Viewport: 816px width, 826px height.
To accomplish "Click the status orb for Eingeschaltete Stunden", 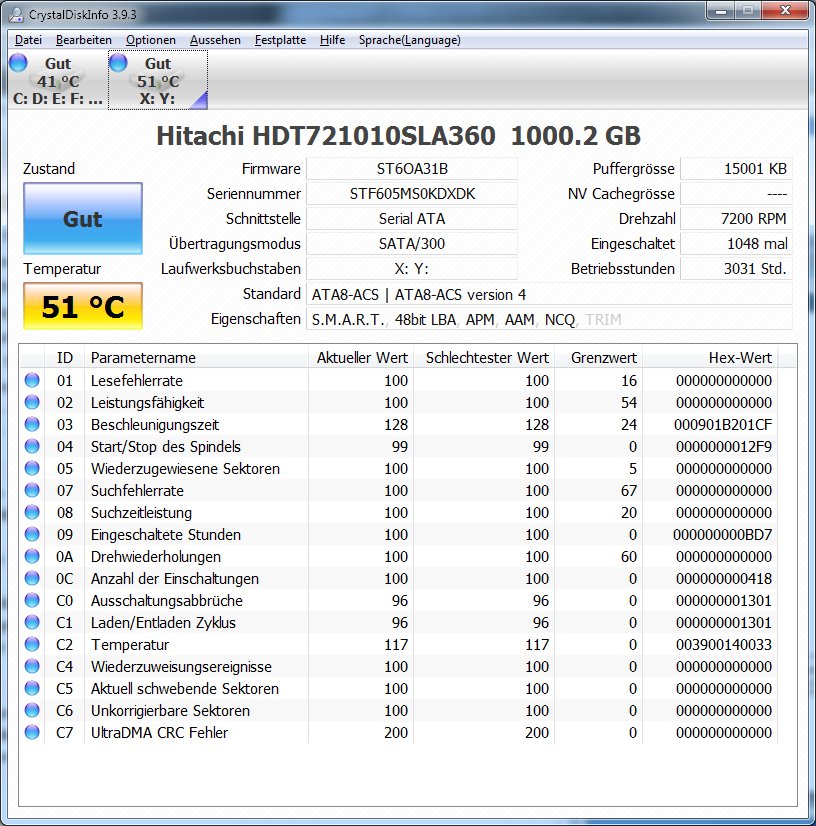I will pos(32,534).
